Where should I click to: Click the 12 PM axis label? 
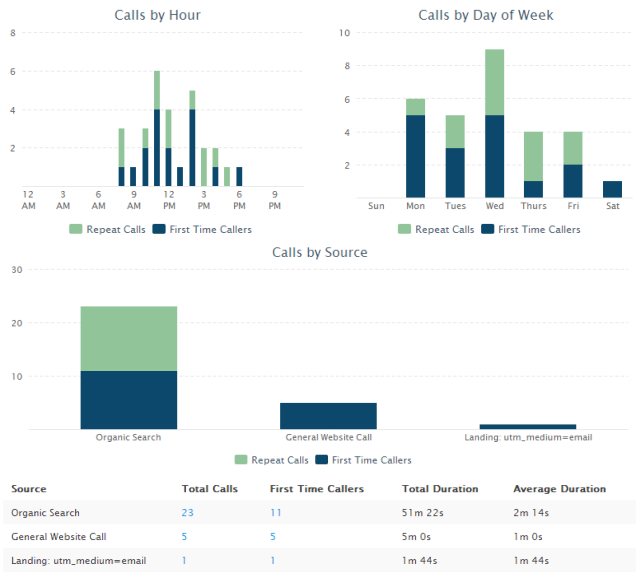click(169, 200)
